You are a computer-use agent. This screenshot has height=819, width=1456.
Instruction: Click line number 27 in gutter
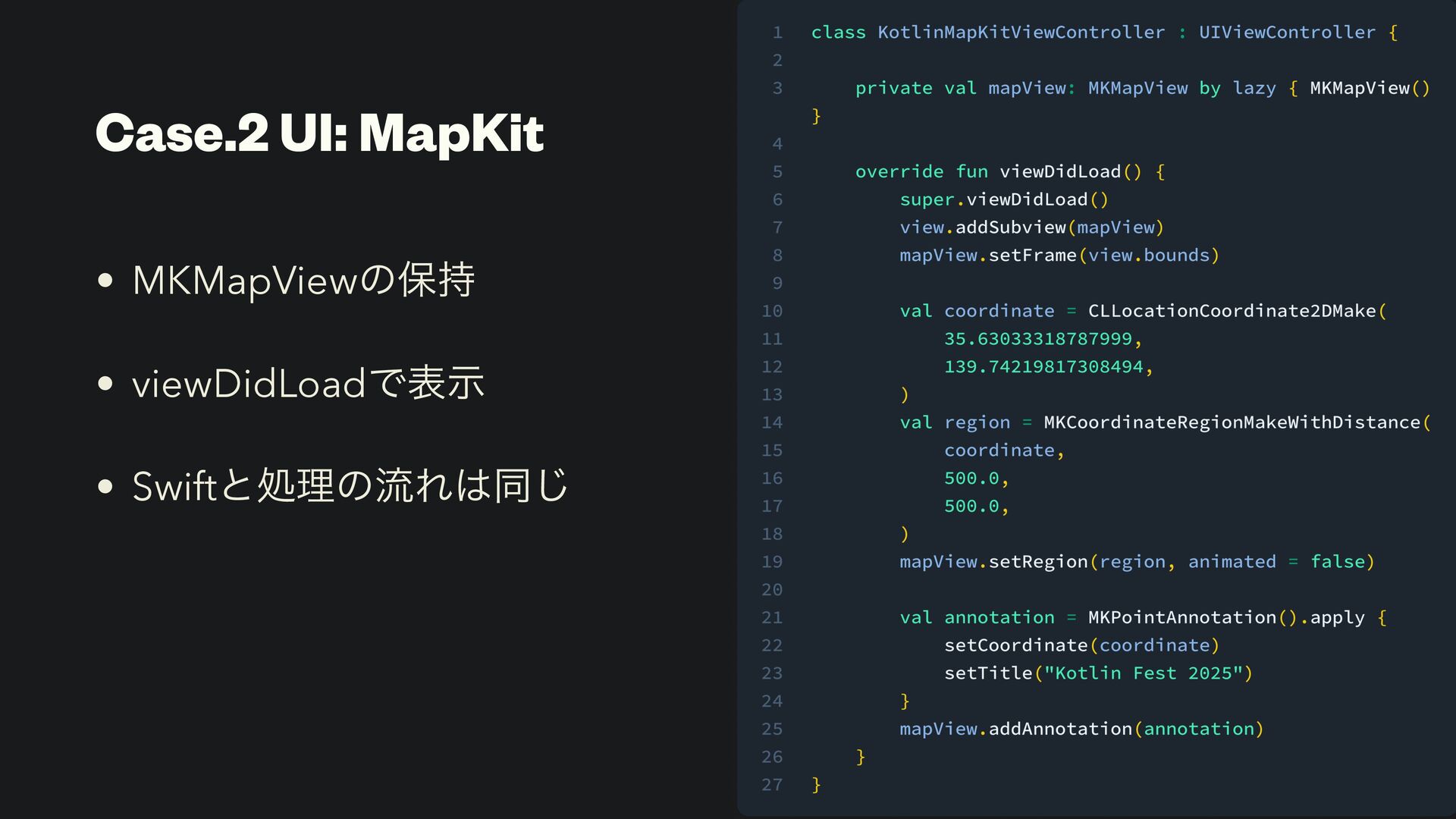772,785
